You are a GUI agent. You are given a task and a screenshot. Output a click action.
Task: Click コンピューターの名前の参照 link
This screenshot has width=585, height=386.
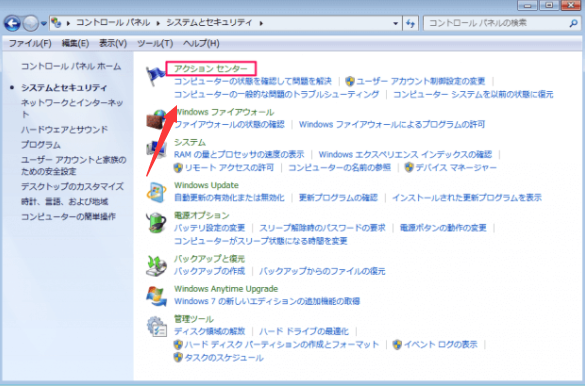coord(339,168)
